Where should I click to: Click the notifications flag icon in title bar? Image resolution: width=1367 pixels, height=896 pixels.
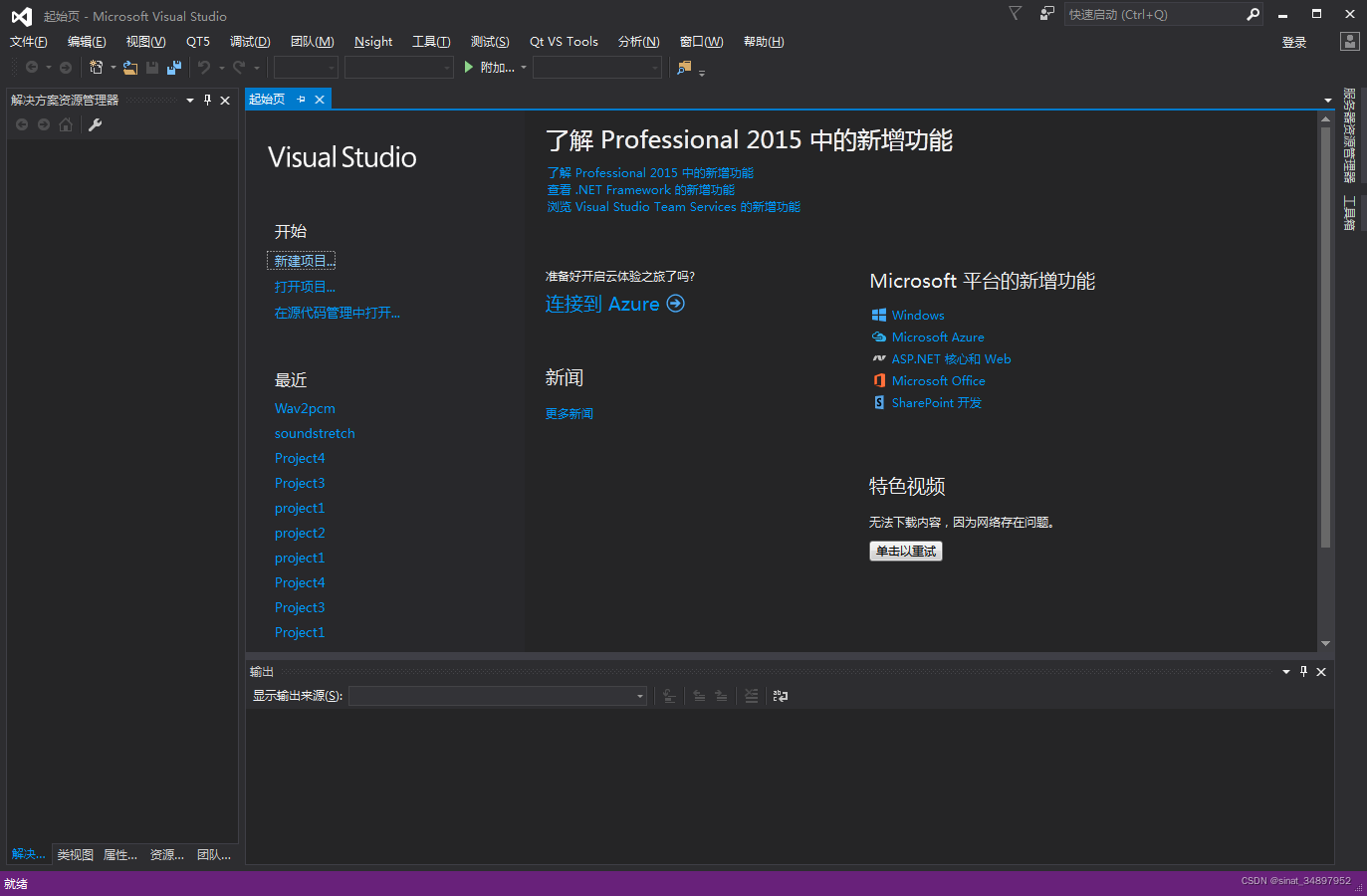(x=1015, y=14)
